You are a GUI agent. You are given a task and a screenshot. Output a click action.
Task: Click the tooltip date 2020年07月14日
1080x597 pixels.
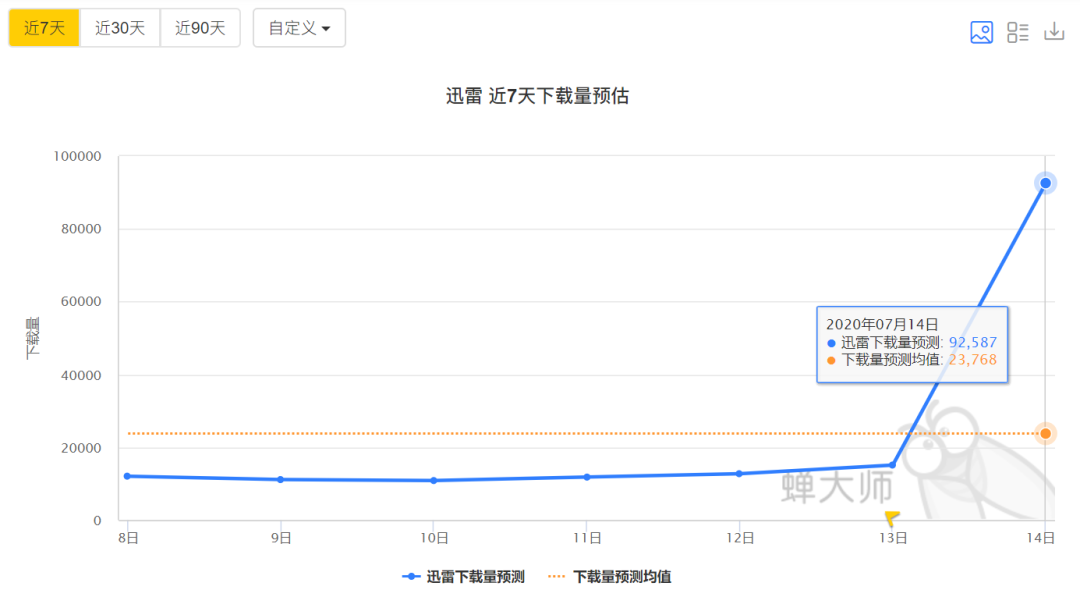click(882, 324)
